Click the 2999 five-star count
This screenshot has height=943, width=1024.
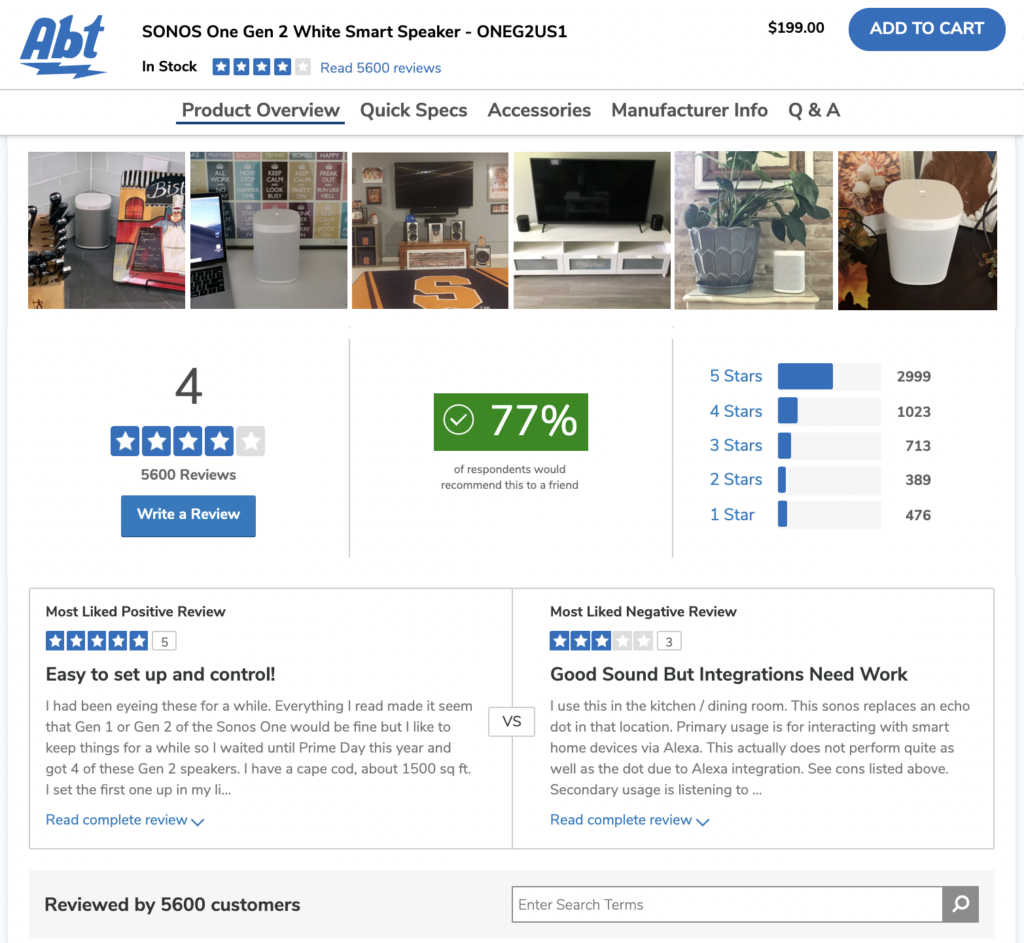[914, 376]
